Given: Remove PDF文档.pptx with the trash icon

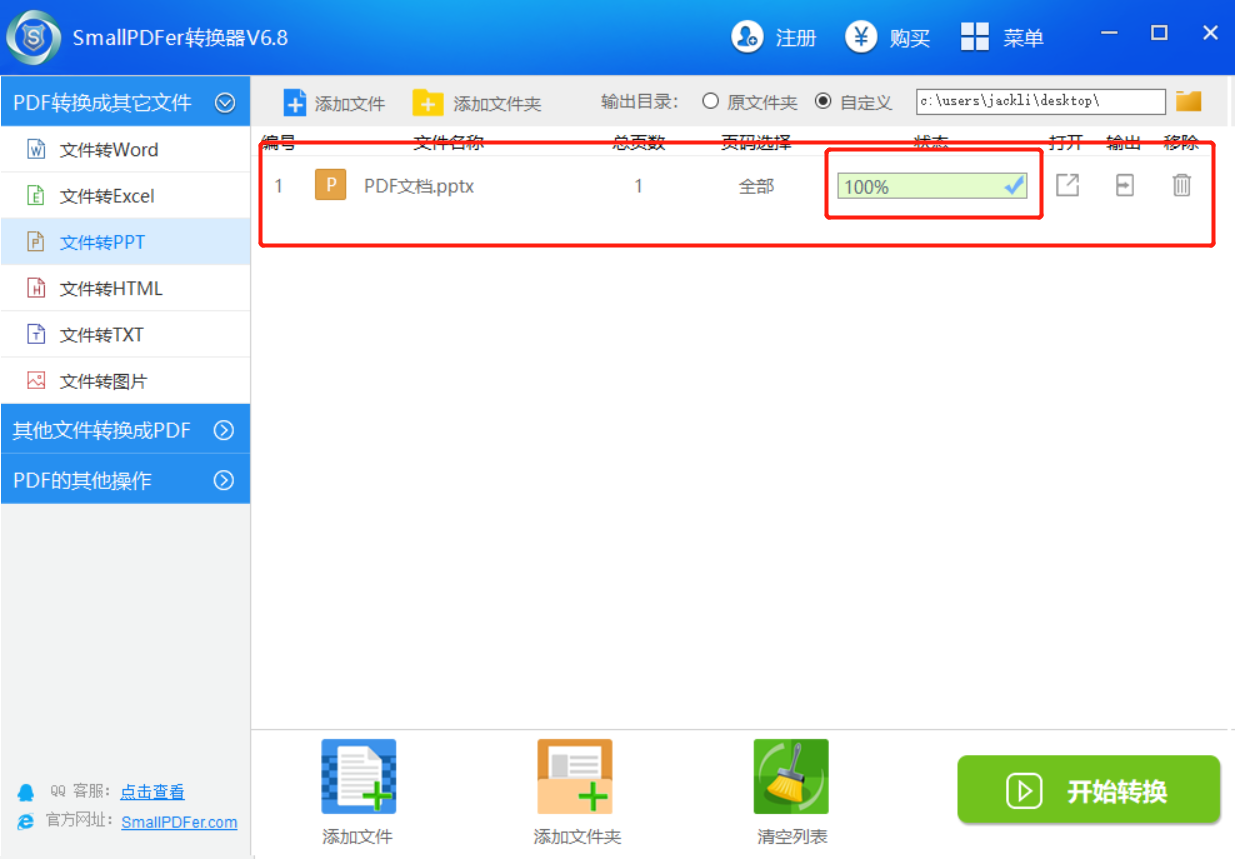Looking at the screenshot, I should point(1182,185).
